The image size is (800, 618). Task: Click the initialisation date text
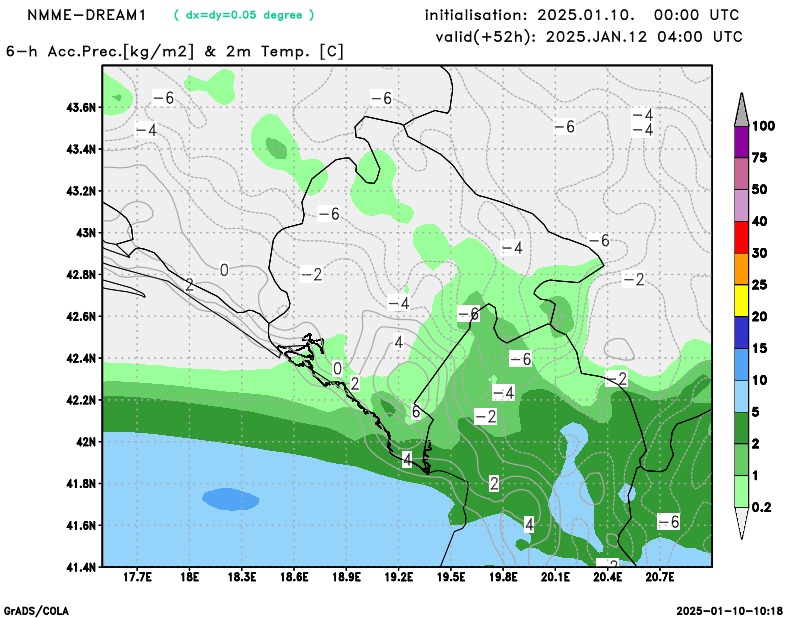coord(582,15)
